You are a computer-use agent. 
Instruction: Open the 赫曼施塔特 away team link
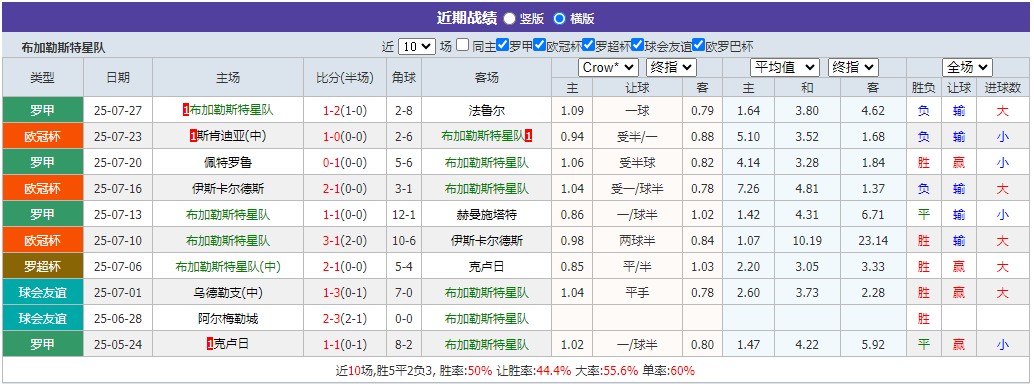pyautogui.click(x=487, y=214)
